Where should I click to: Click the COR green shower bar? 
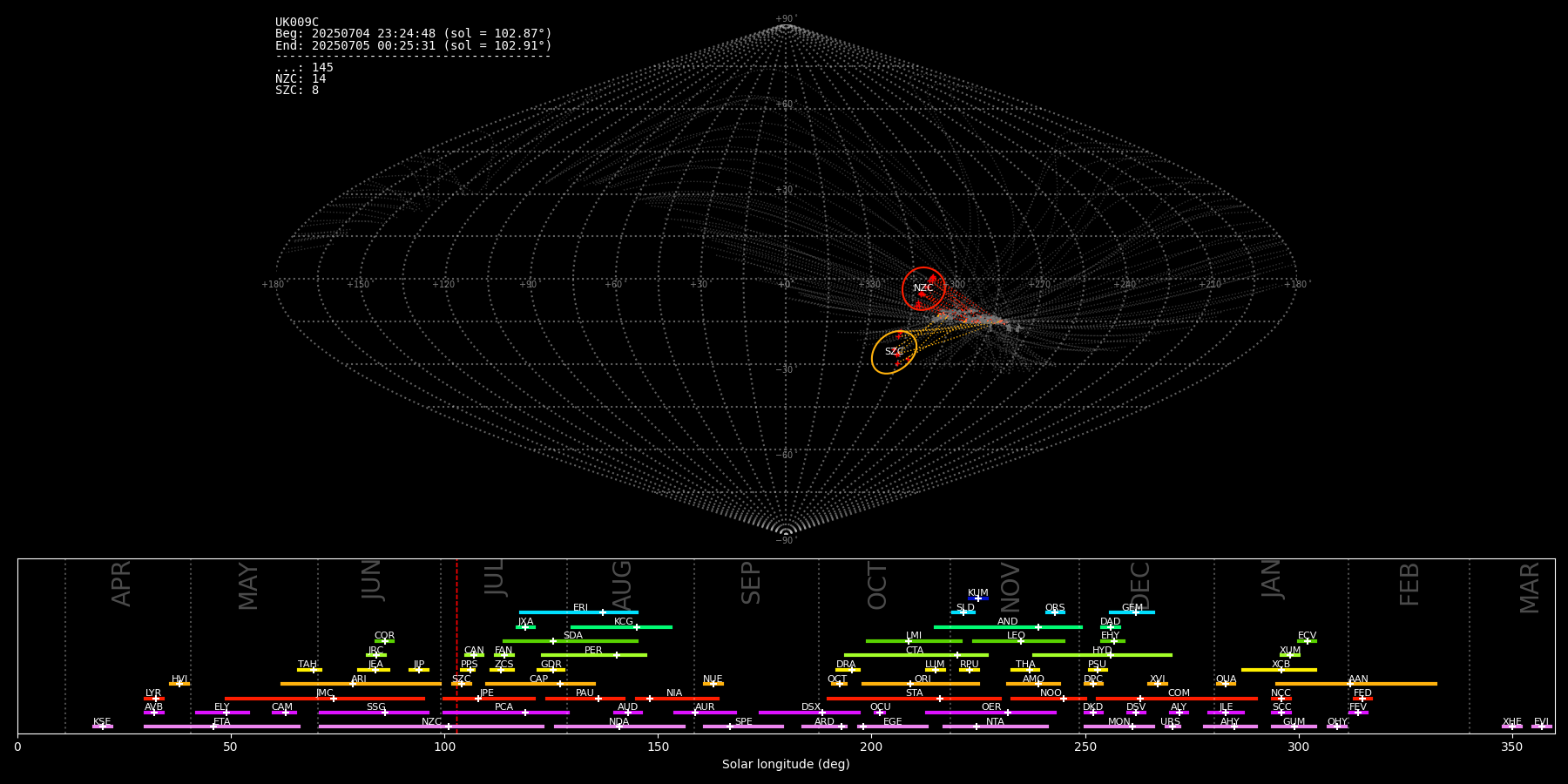384,641
